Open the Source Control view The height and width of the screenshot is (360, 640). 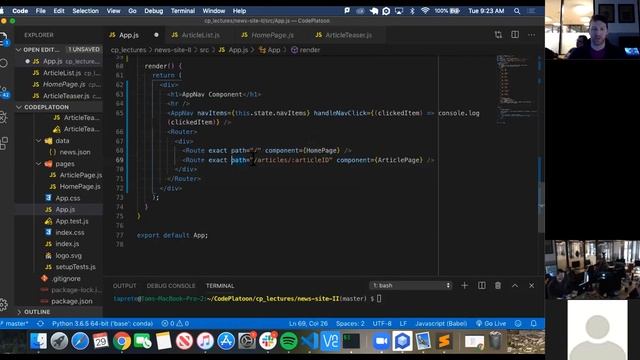[3, 91]
